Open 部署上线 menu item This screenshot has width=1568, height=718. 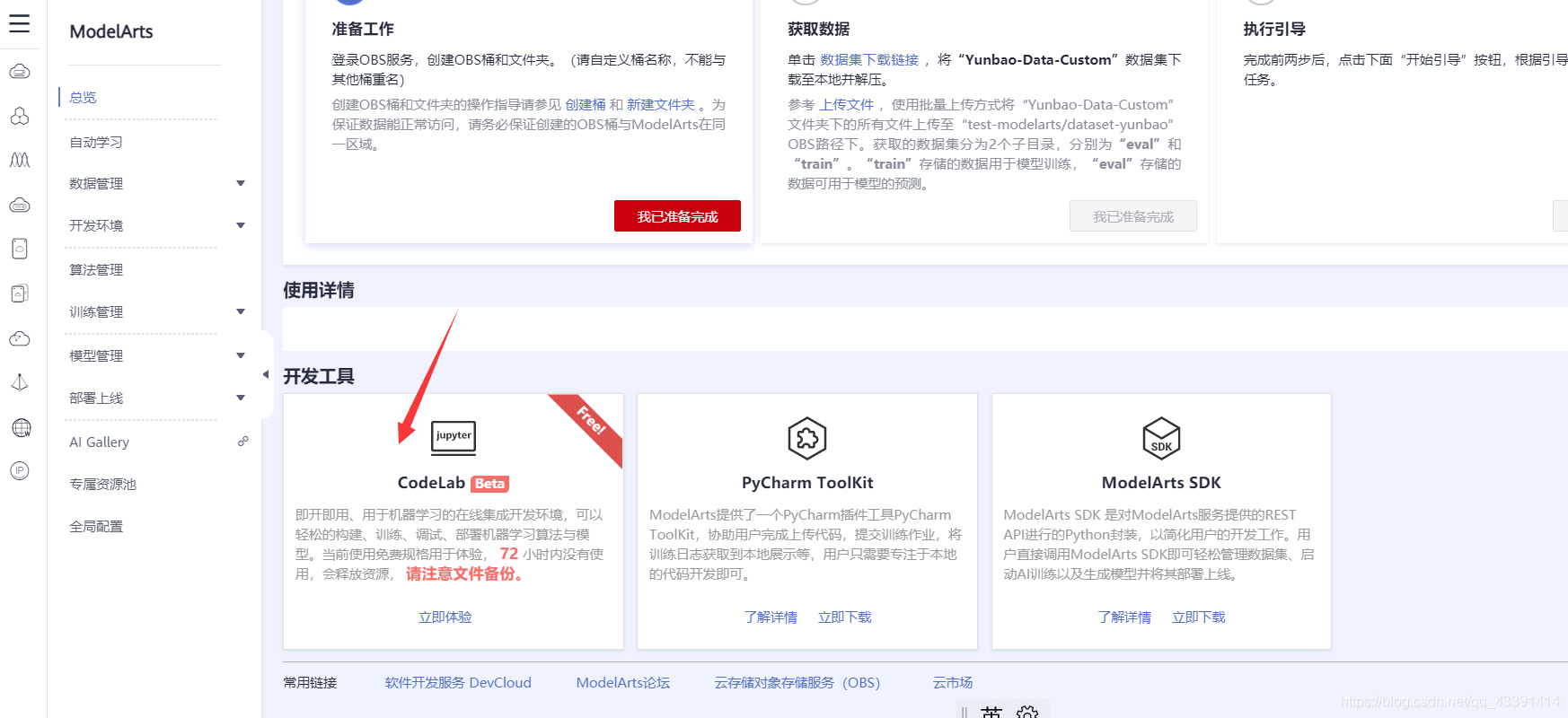coord(96,398)
